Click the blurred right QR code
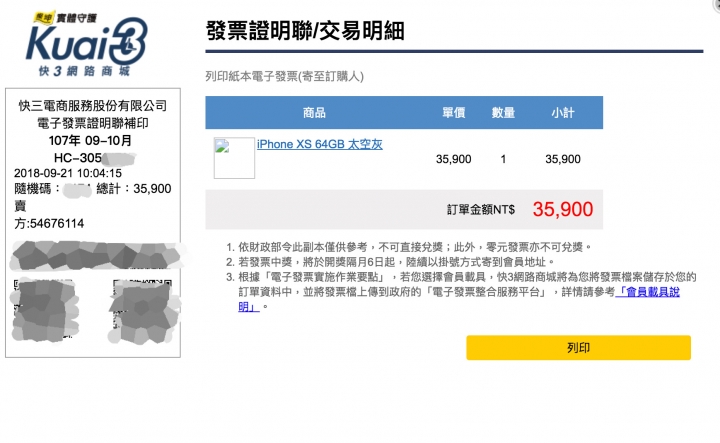Screen dimensions: 720x443 pyautogui.click(x=144, y=312)
